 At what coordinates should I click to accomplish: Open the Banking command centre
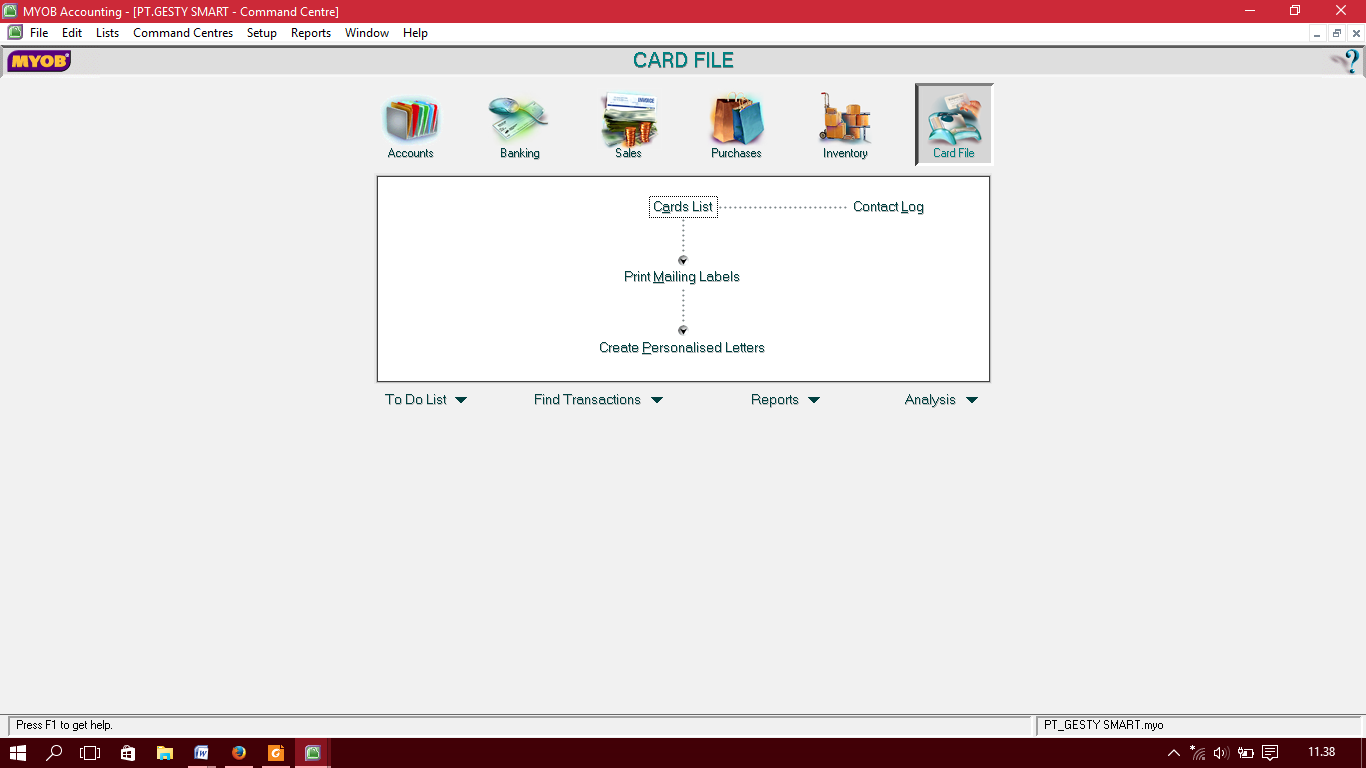click(x=519, y=127)
